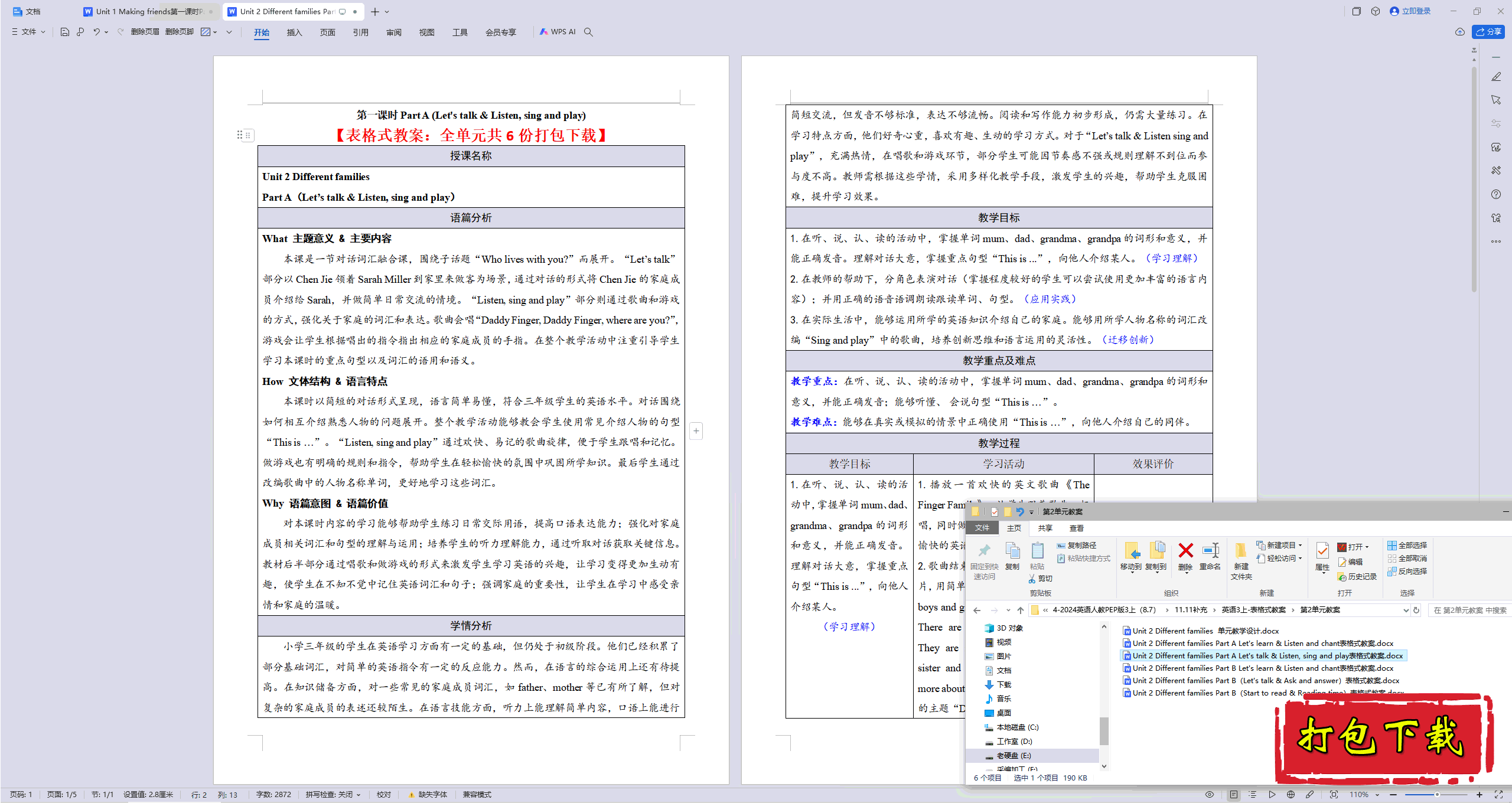Expand the Explorer address bar history dropdown

pos(1406,610)
